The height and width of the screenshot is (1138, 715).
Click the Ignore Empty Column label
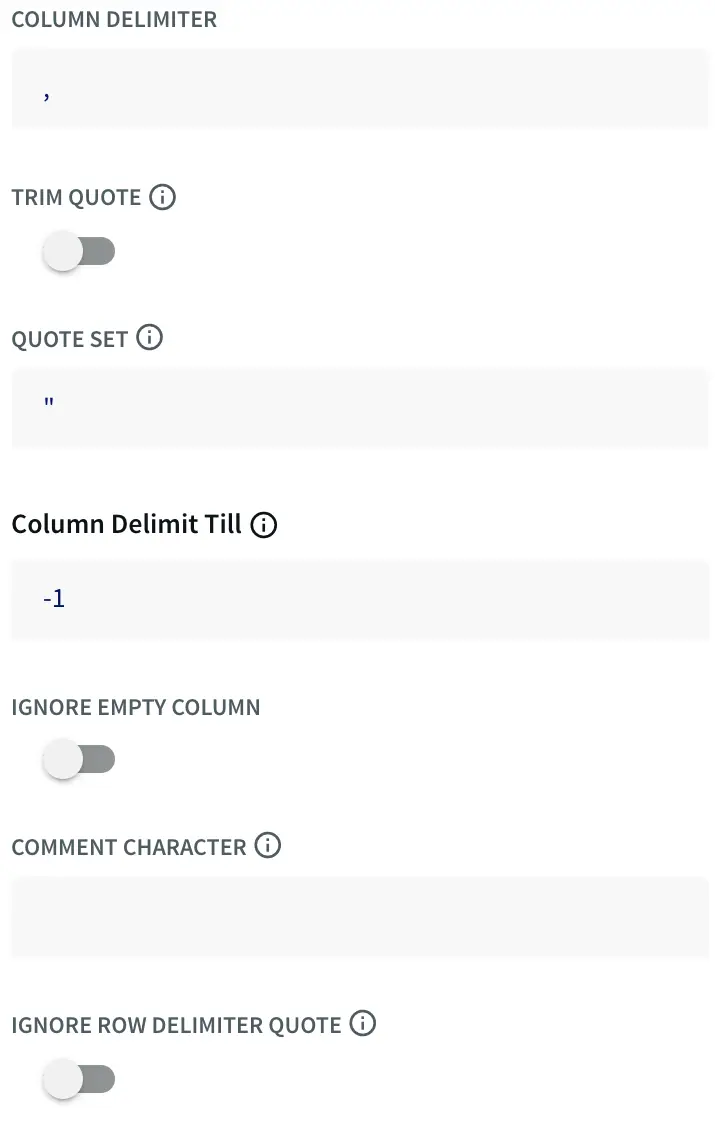click(136, 707)
